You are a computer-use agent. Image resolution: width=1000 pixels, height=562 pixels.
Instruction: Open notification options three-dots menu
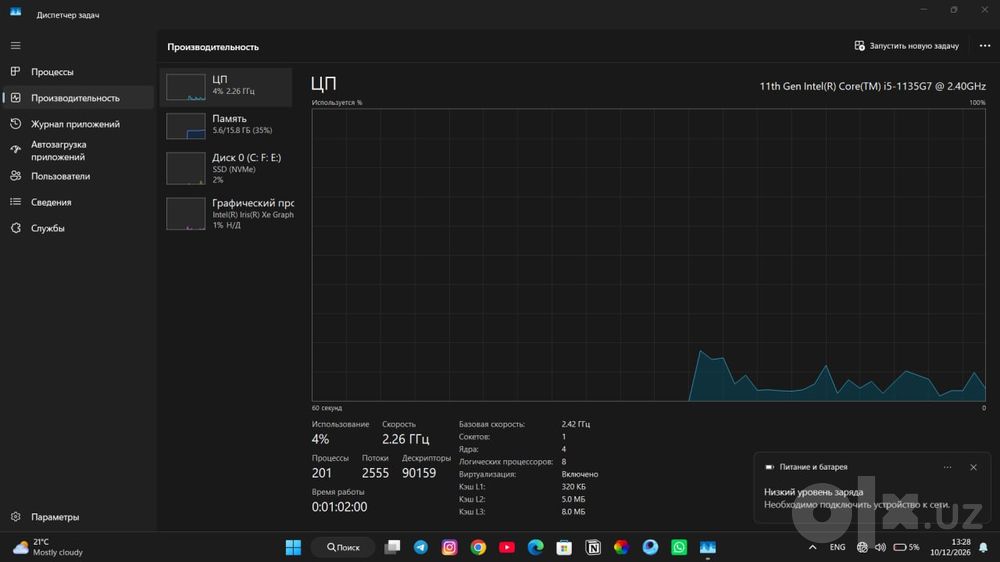pyautogui.click(x=947, y=468)
